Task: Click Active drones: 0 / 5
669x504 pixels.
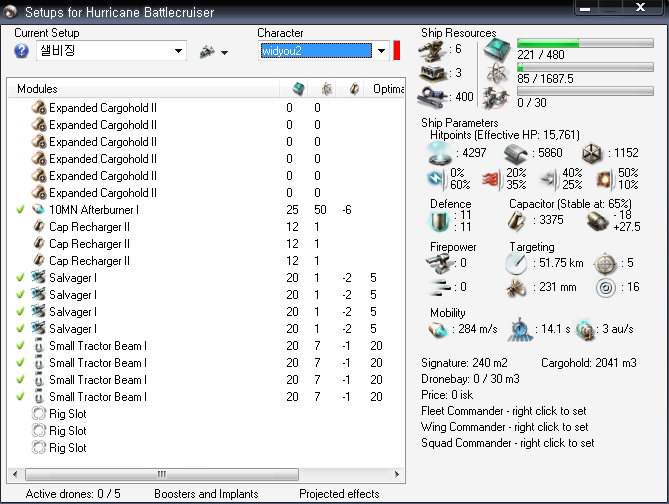Action: [73, 494]
